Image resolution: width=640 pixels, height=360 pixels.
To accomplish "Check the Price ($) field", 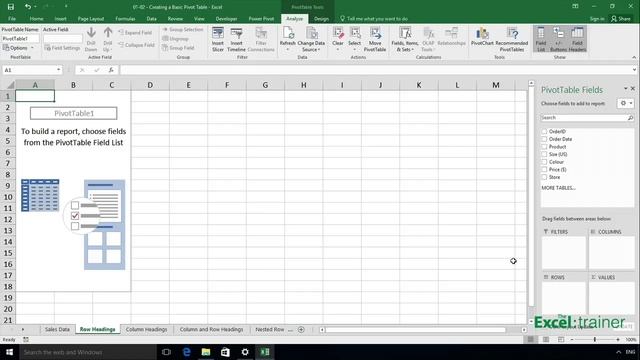I will 544,169.
